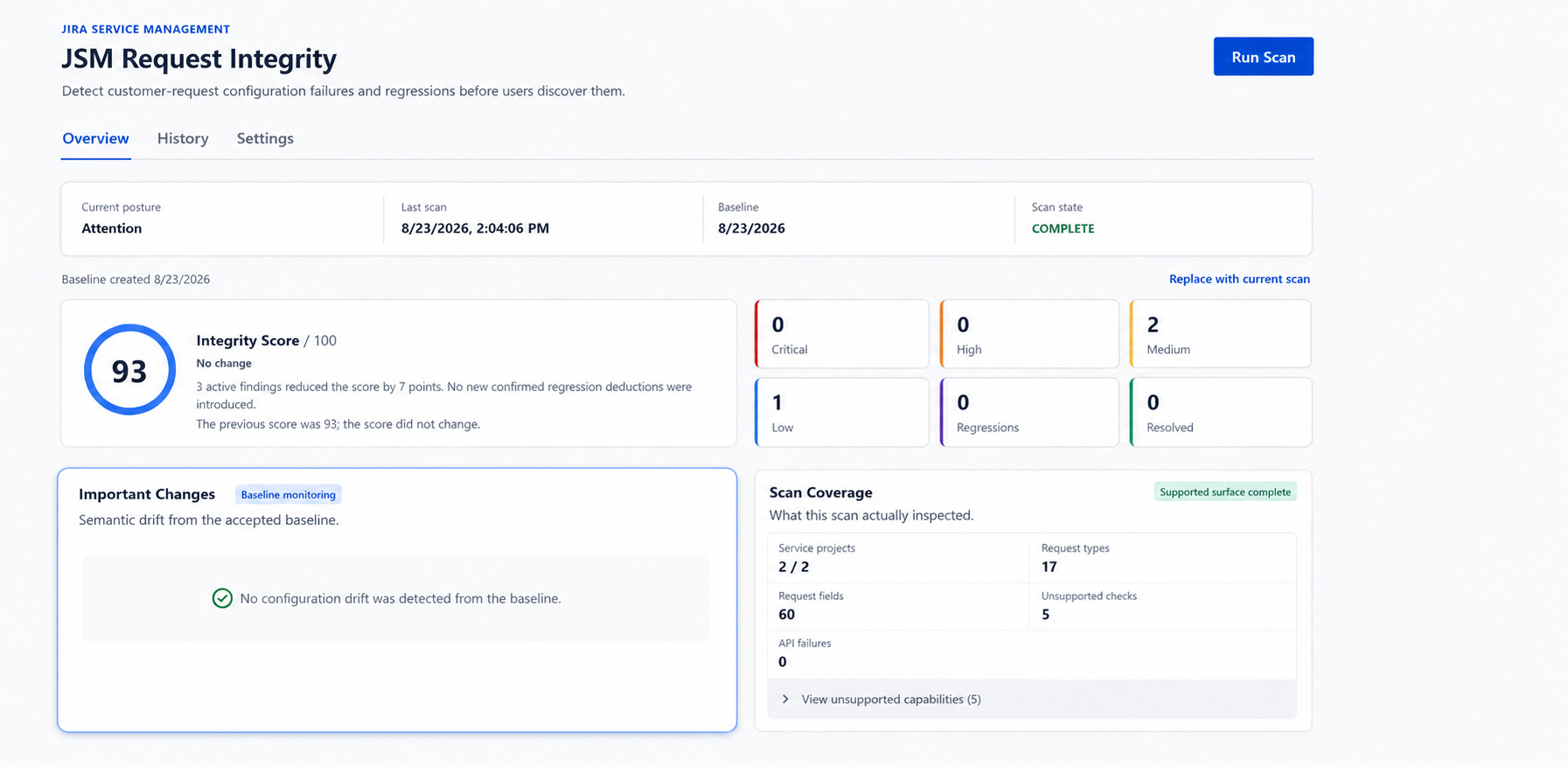Click the Scan Coverage heading
The width and height of the screenshot is (1568, 767).
coord(820,492)
